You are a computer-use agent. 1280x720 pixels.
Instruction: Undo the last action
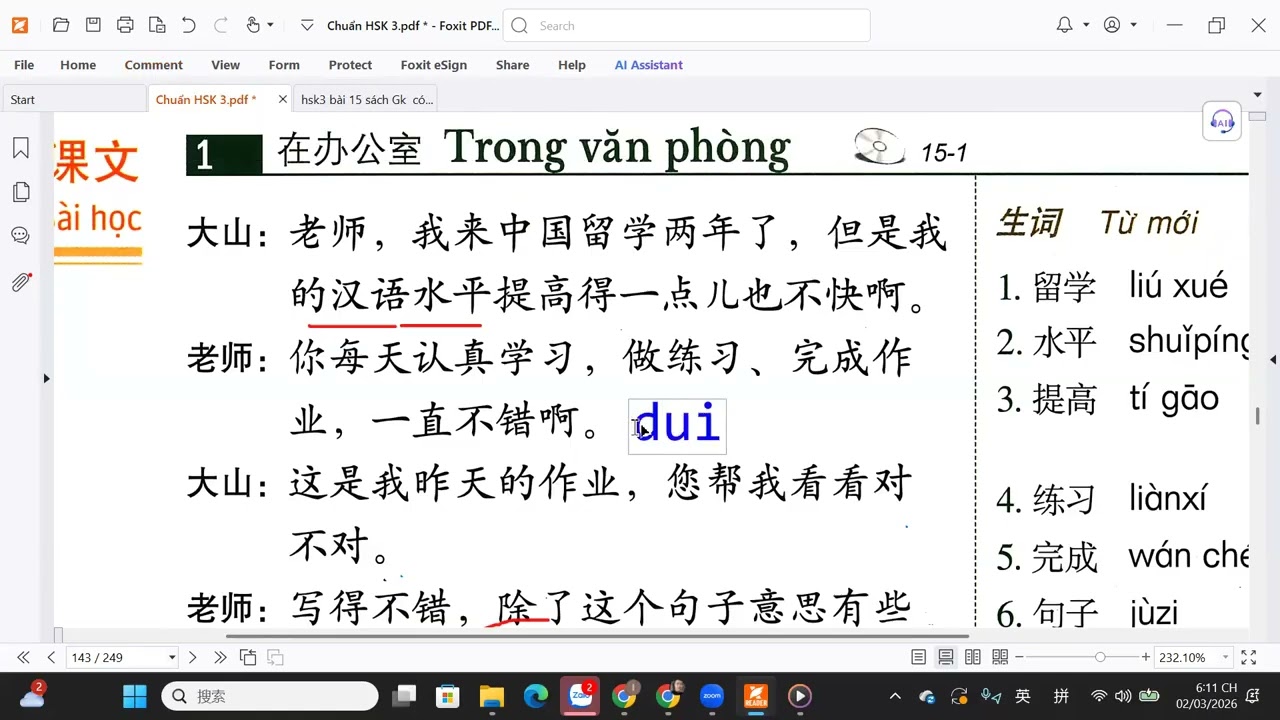(188, 25)
